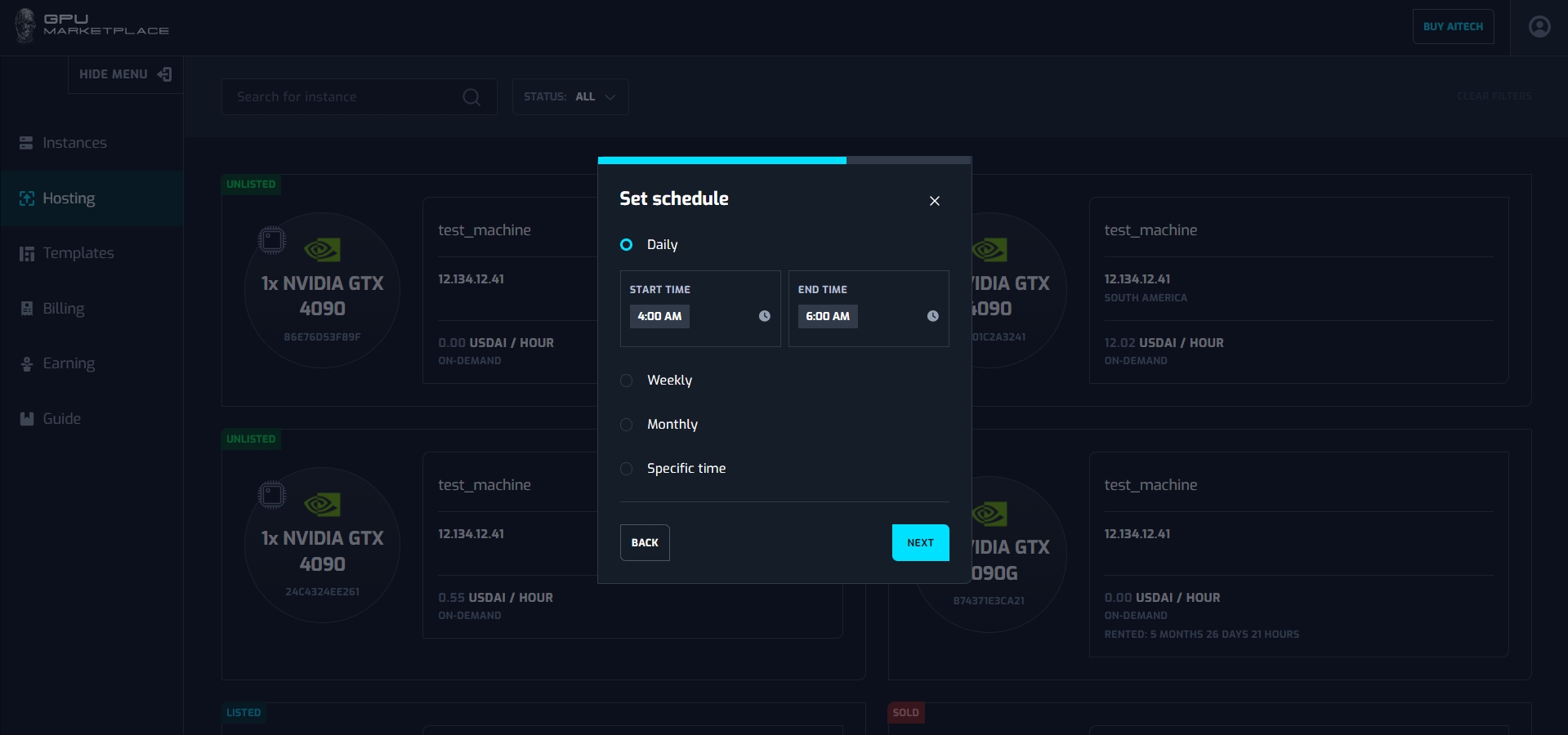Click the user profile avatar icon

(1539, 27)
